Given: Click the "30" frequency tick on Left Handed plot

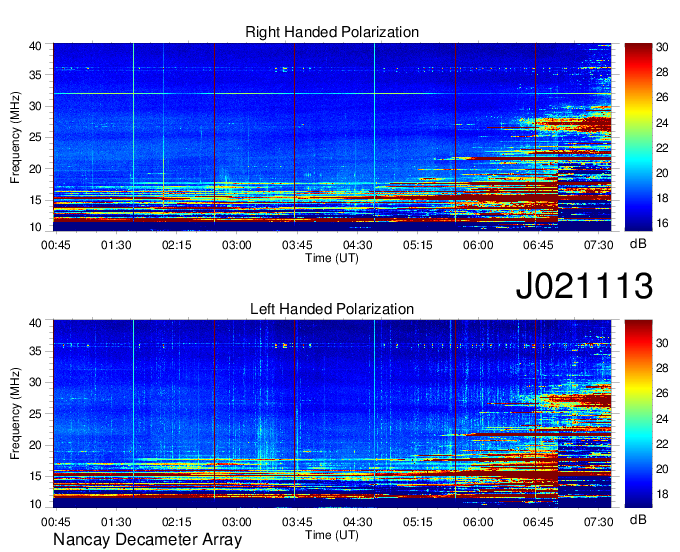Looking at the screenshot, I should 35,382.
